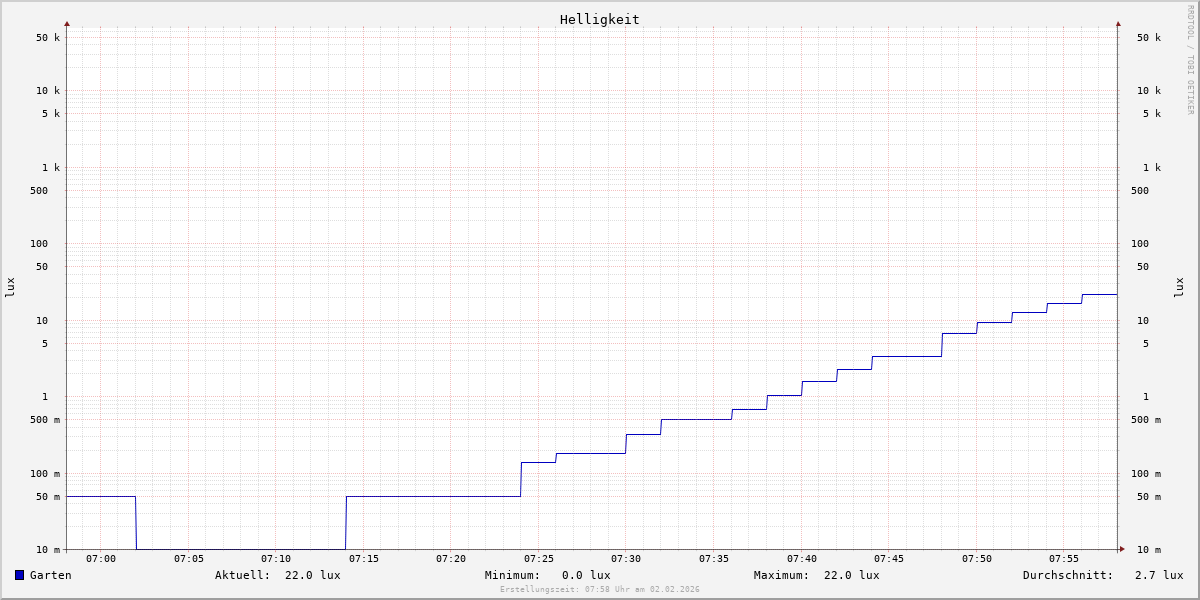Click the left vertical lux axis title
Screen dimensions: 1200x600
pos(10,287)
